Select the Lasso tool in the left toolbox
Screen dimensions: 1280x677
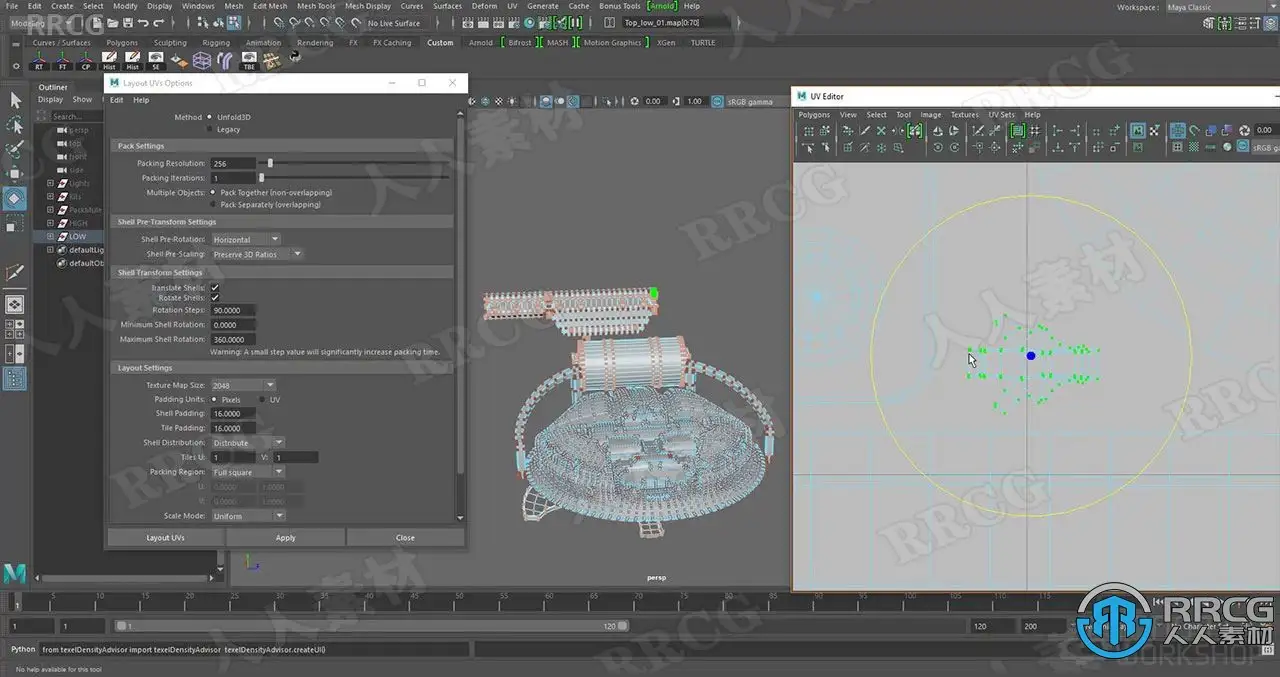(x=15, y=125)
